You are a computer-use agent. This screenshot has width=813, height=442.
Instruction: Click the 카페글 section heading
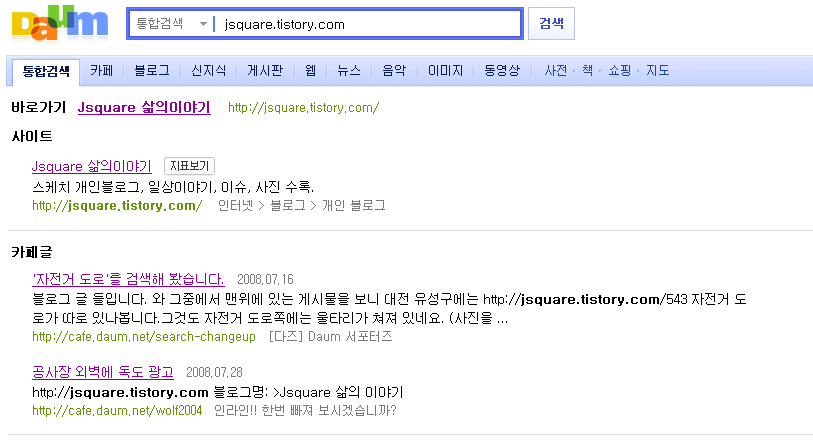pyautogui.click(x=32, y=252)
